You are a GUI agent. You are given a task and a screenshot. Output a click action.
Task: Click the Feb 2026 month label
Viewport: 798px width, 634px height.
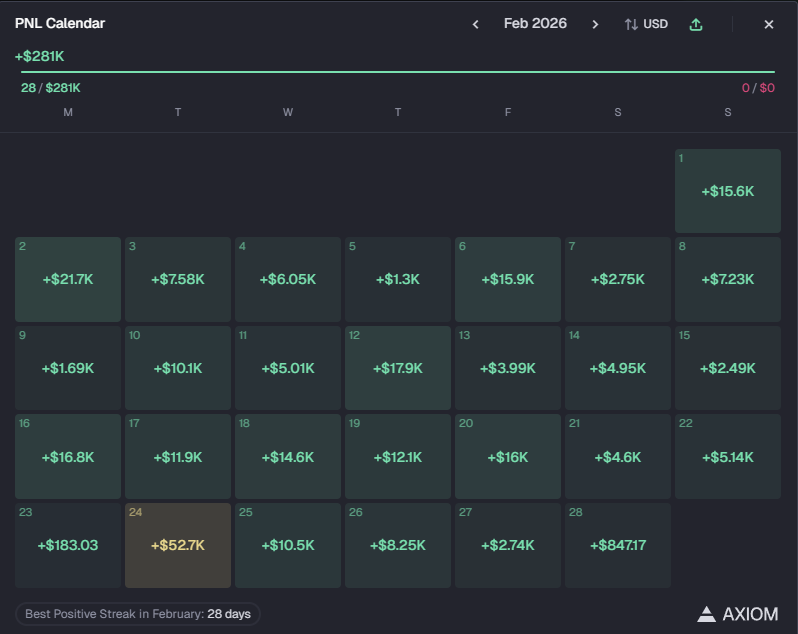click(535, 23)
